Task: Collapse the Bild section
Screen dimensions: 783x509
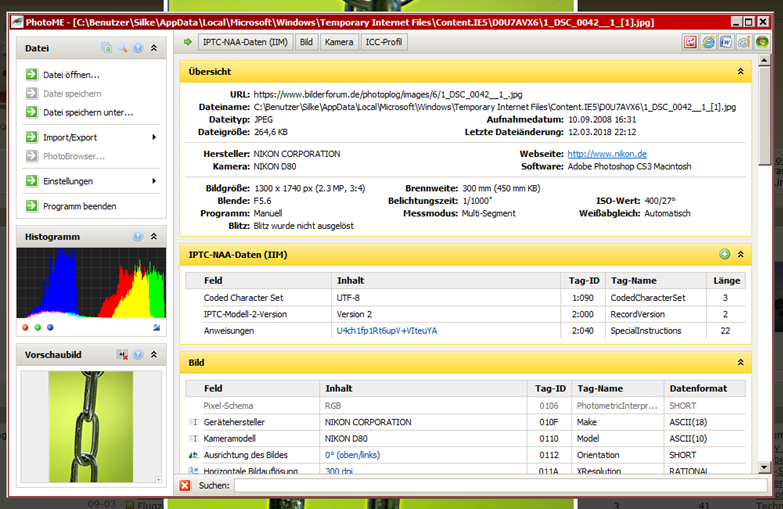Action: tap(741, 362)
